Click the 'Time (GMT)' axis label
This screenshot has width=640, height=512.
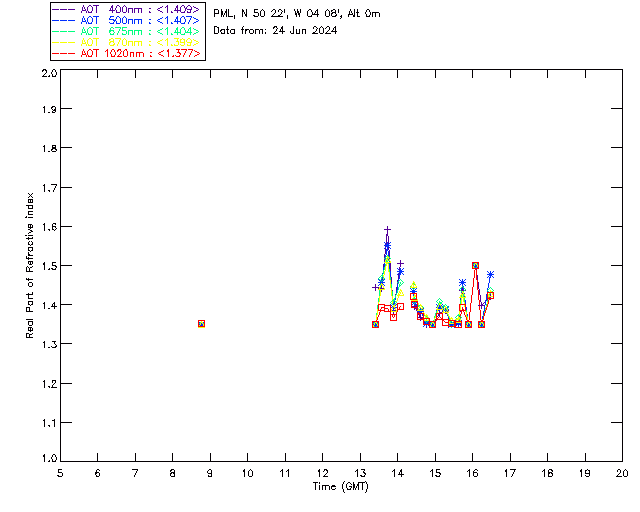[x=340, y=487]
